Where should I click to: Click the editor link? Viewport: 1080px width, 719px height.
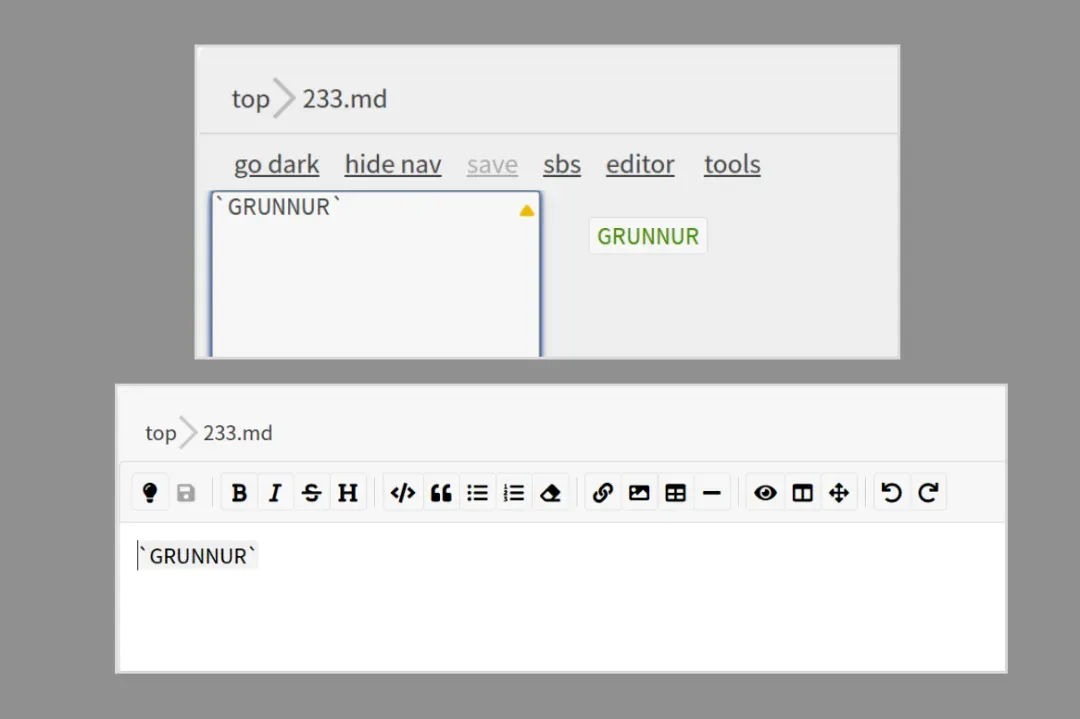[640, 165]
